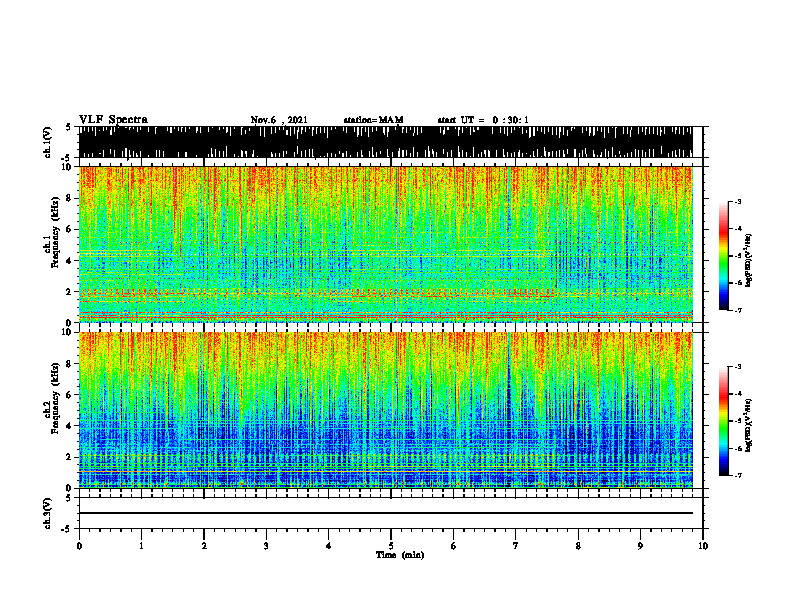The image size is (792, 612).
Task: Click the "ch.3(V)" axis label
Action: pos(48,513)
